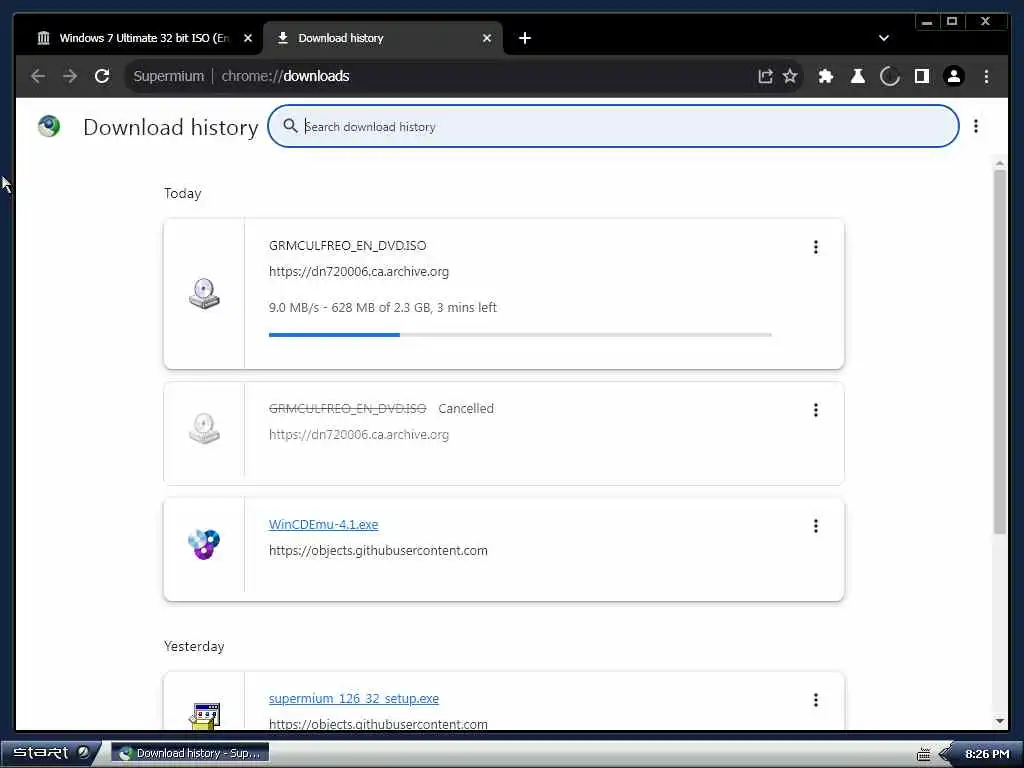Go back with the browser back arrow
The width and height of the screenshot is (1024, 768).
click(38, 76)
